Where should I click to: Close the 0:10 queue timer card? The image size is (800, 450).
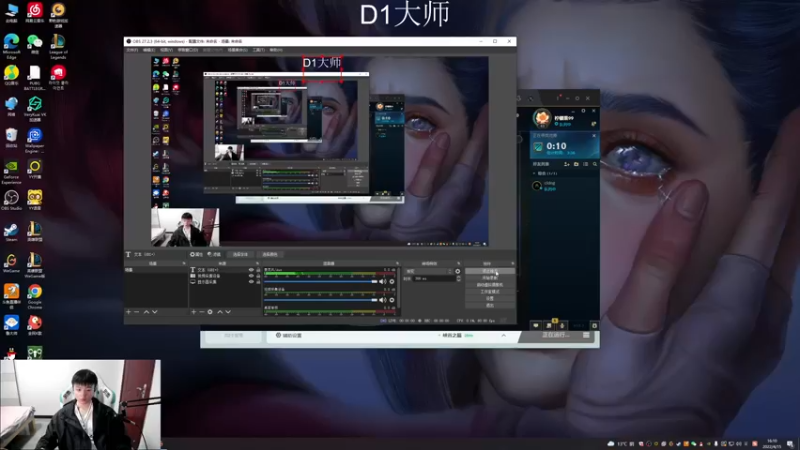(594, 136)
